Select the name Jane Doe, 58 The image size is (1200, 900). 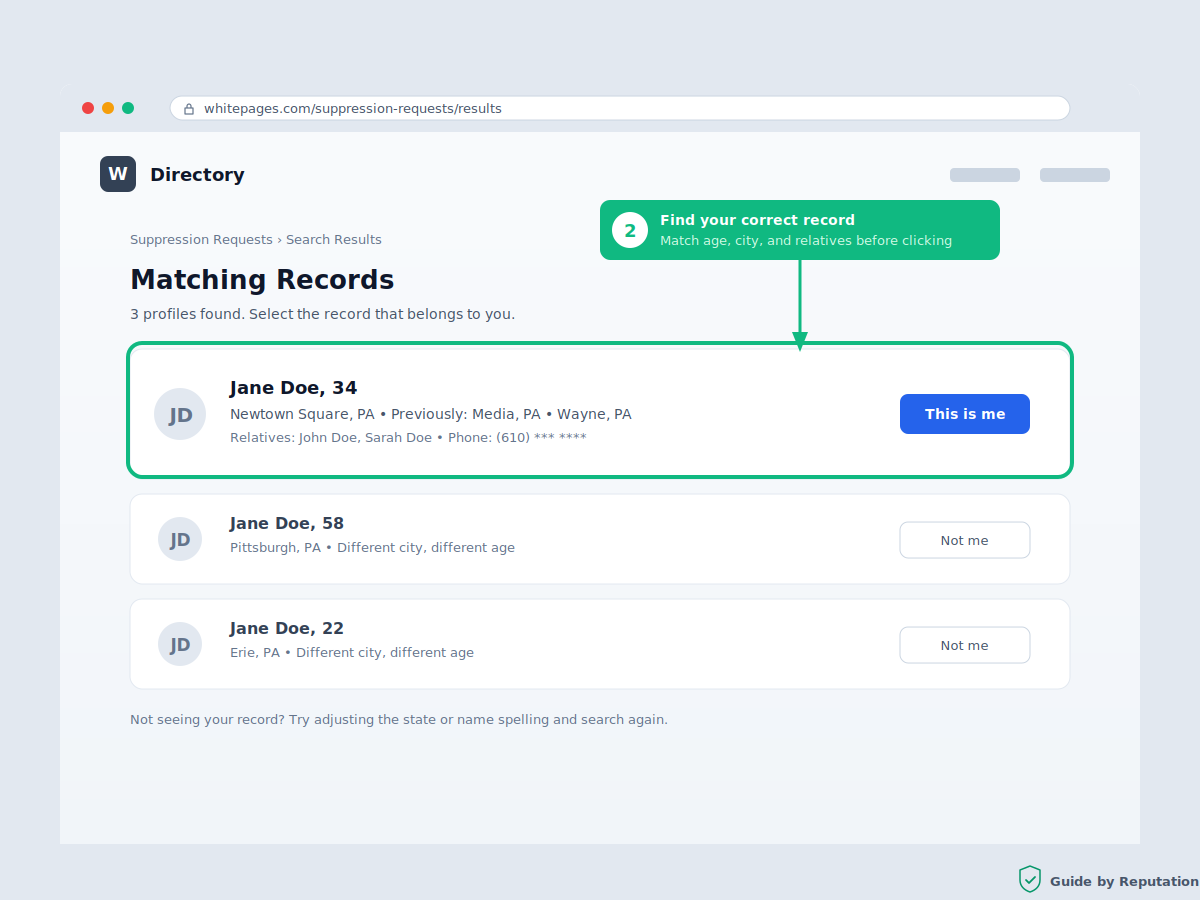pyautogui.click(x=287, y=523)
